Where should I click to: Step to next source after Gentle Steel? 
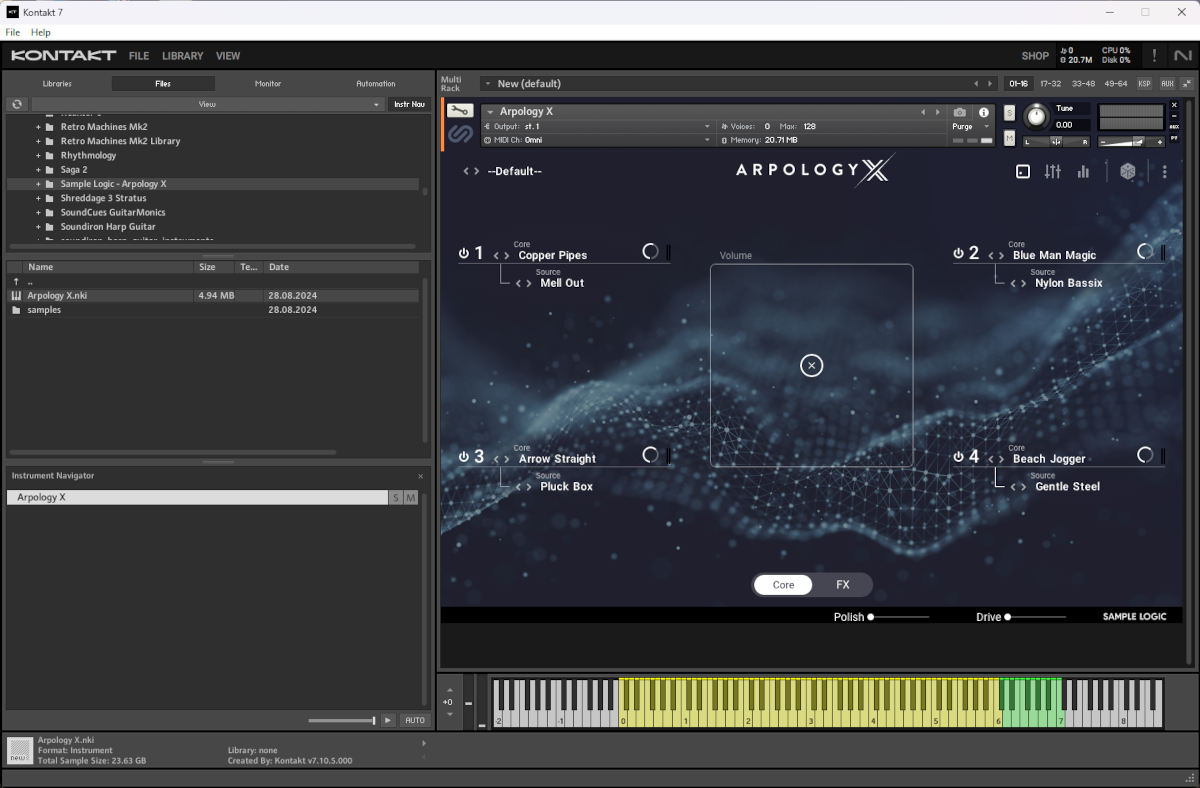point(1023,487)
